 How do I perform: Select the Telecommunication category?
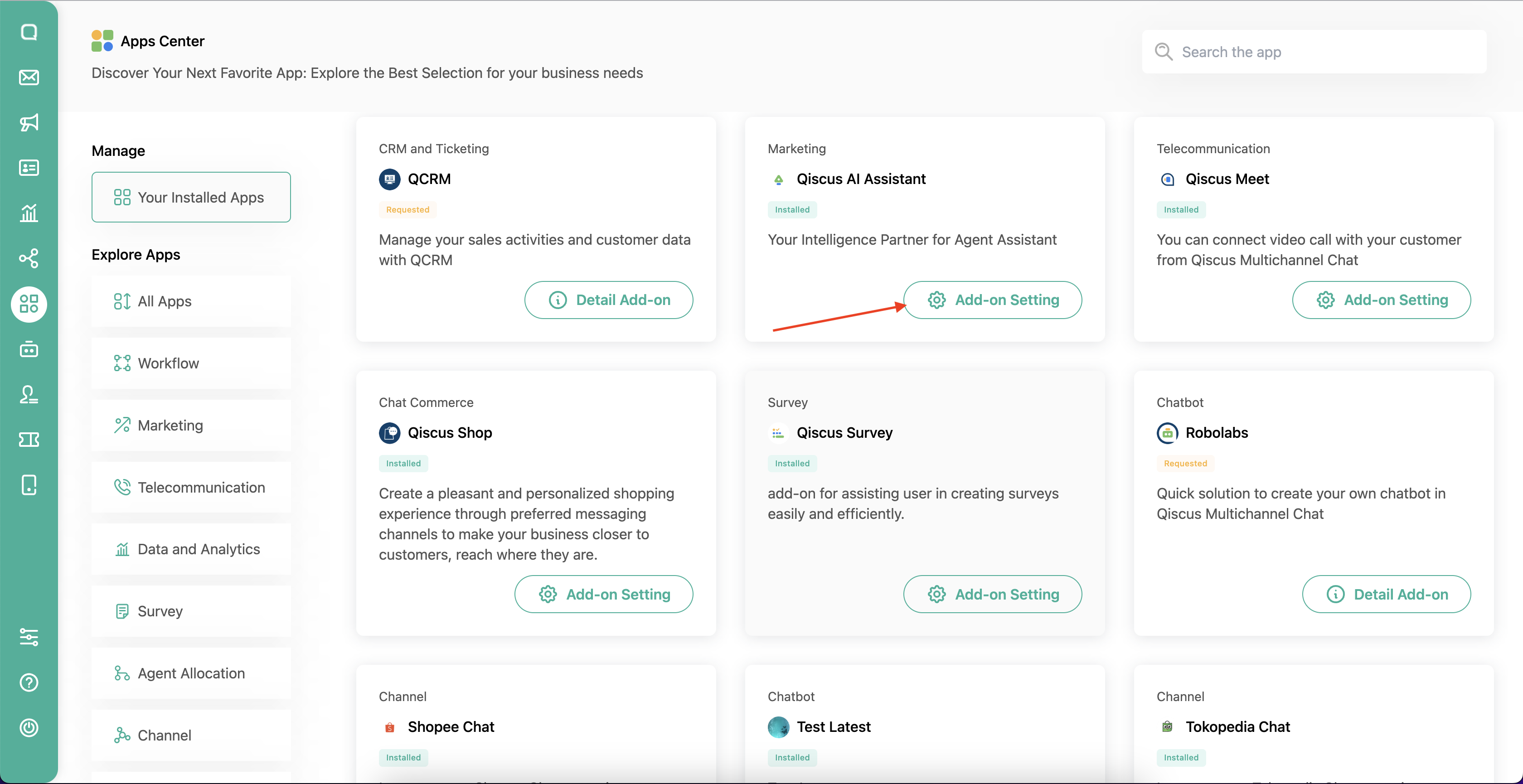191,488
